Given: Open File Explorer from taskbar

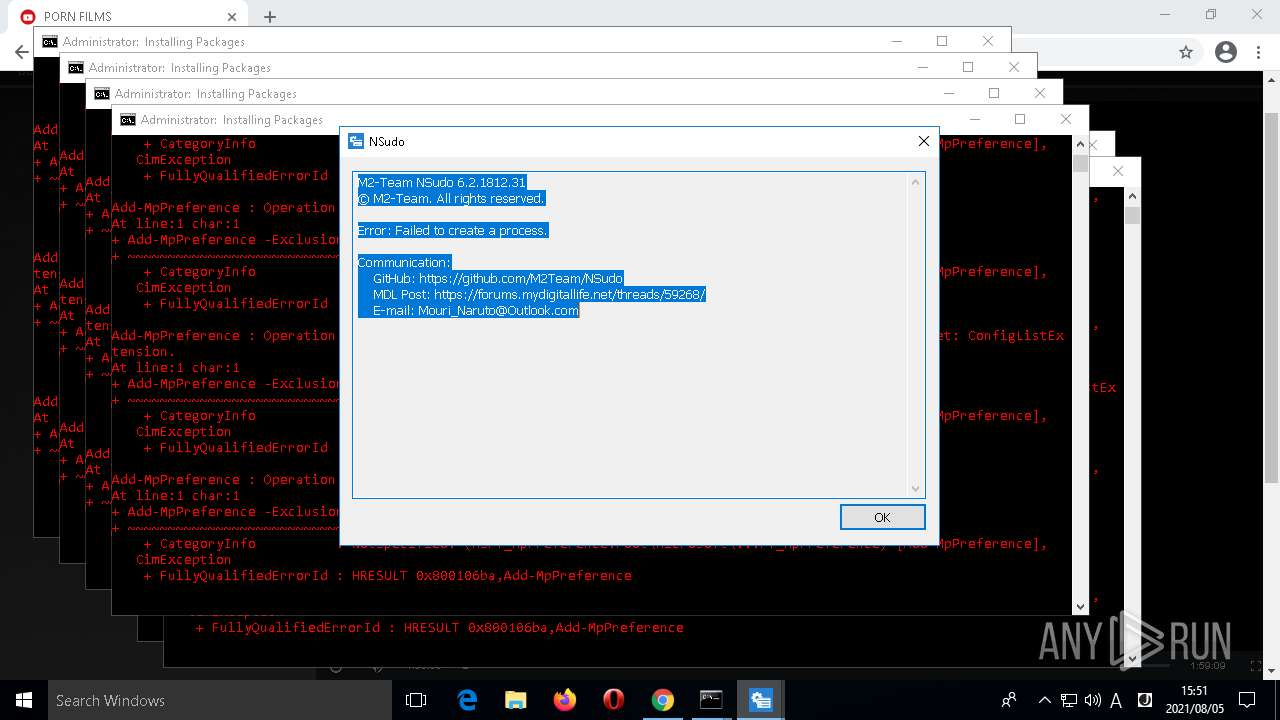Looking at the screenshot, I should pyautogui.click(x=516, y=700).
